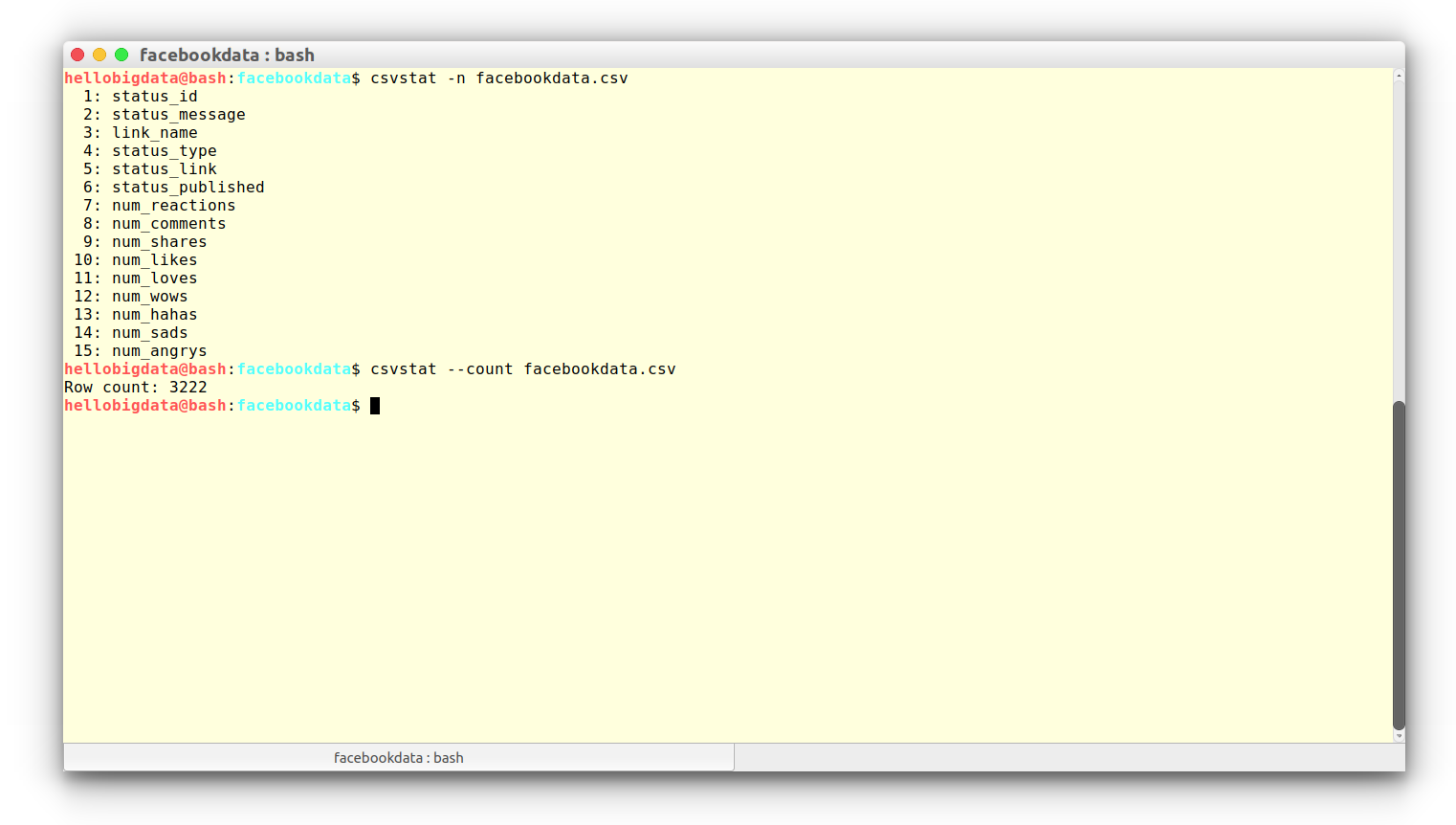Maximize the terminal using the green button
Image resolution: width=1456 pixels, height=825 pixels.
pos(121,55)
